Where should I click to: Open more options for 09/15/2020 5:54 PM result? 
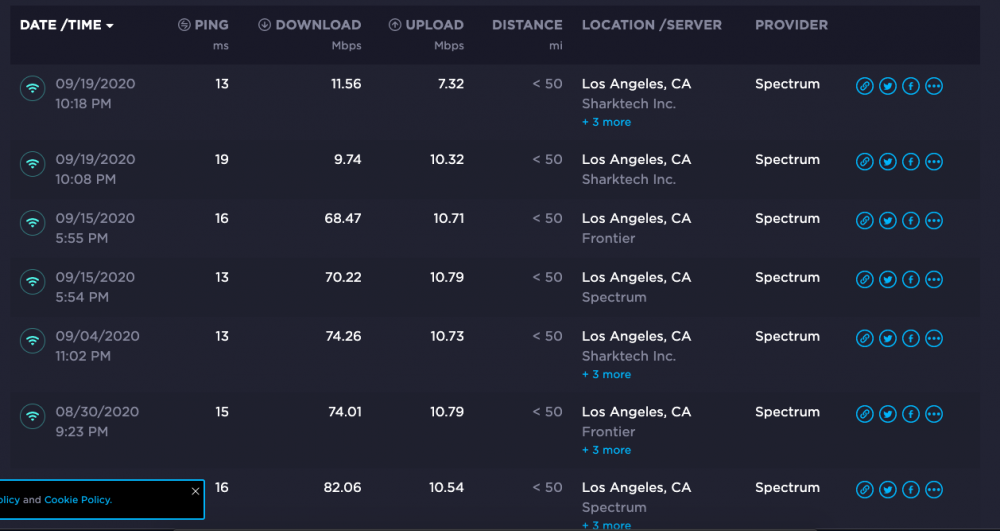pos(934,279)
